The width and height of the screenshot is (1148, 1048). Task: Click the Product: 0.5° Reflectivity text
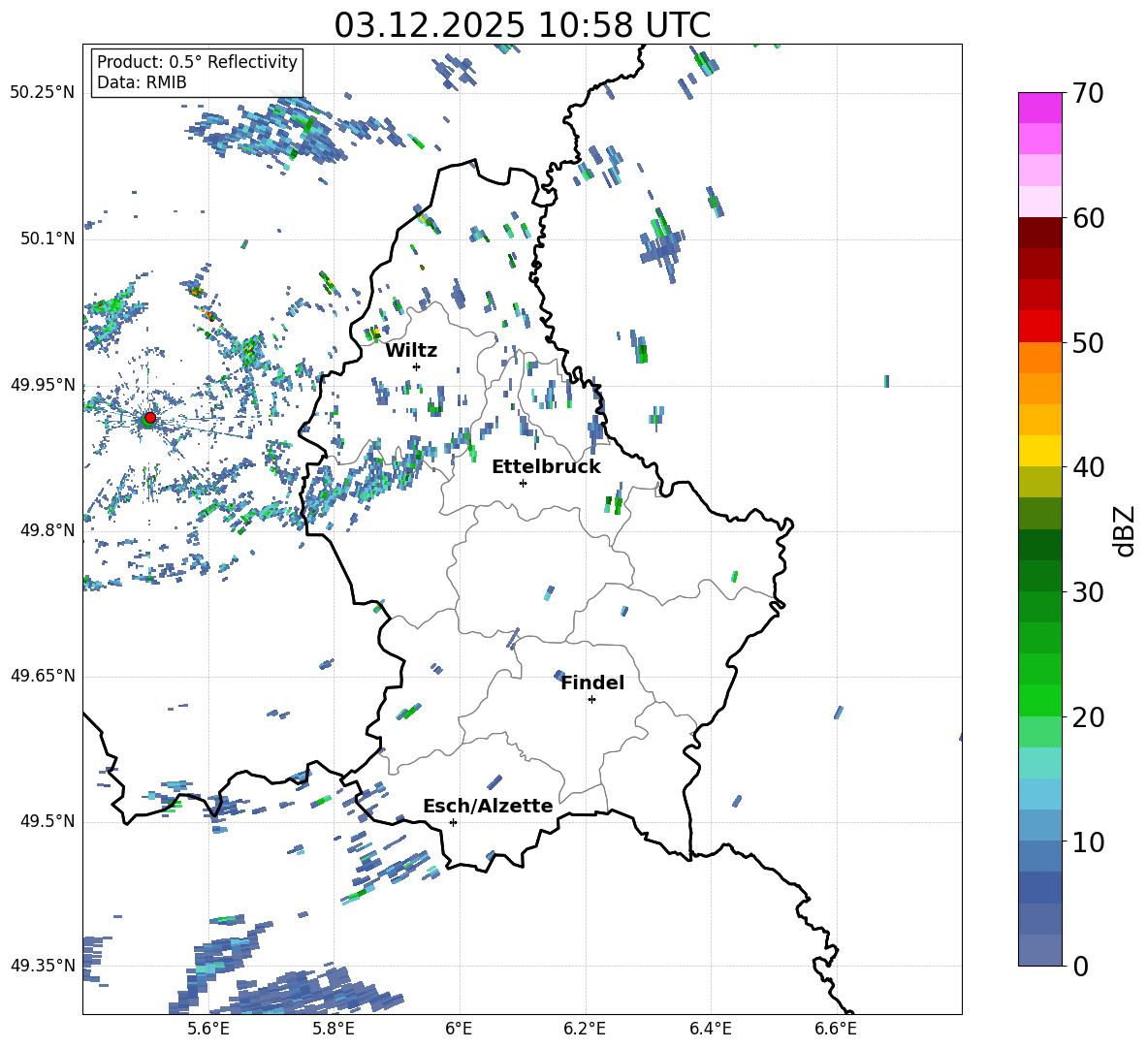coord(197,62)
